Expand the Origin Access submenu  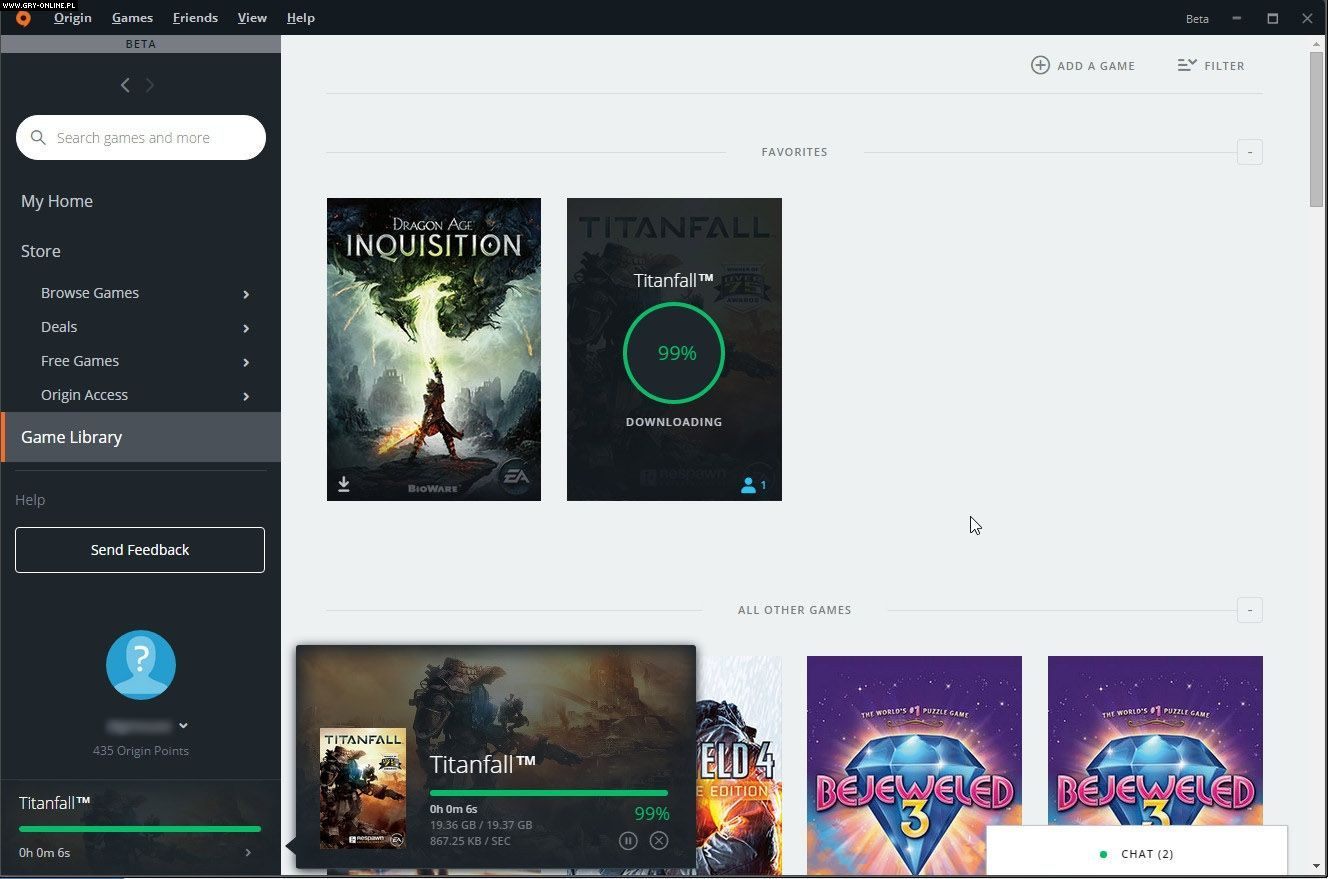coord(246,396)
